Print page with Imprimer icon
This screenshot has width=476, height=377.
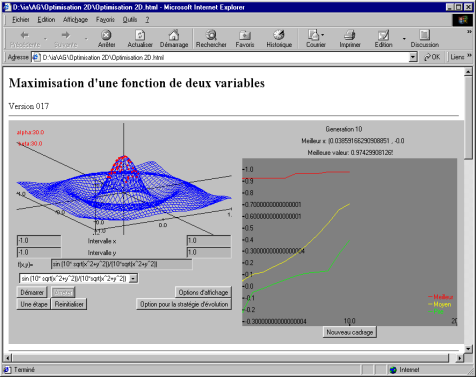[x=350, y=35]
